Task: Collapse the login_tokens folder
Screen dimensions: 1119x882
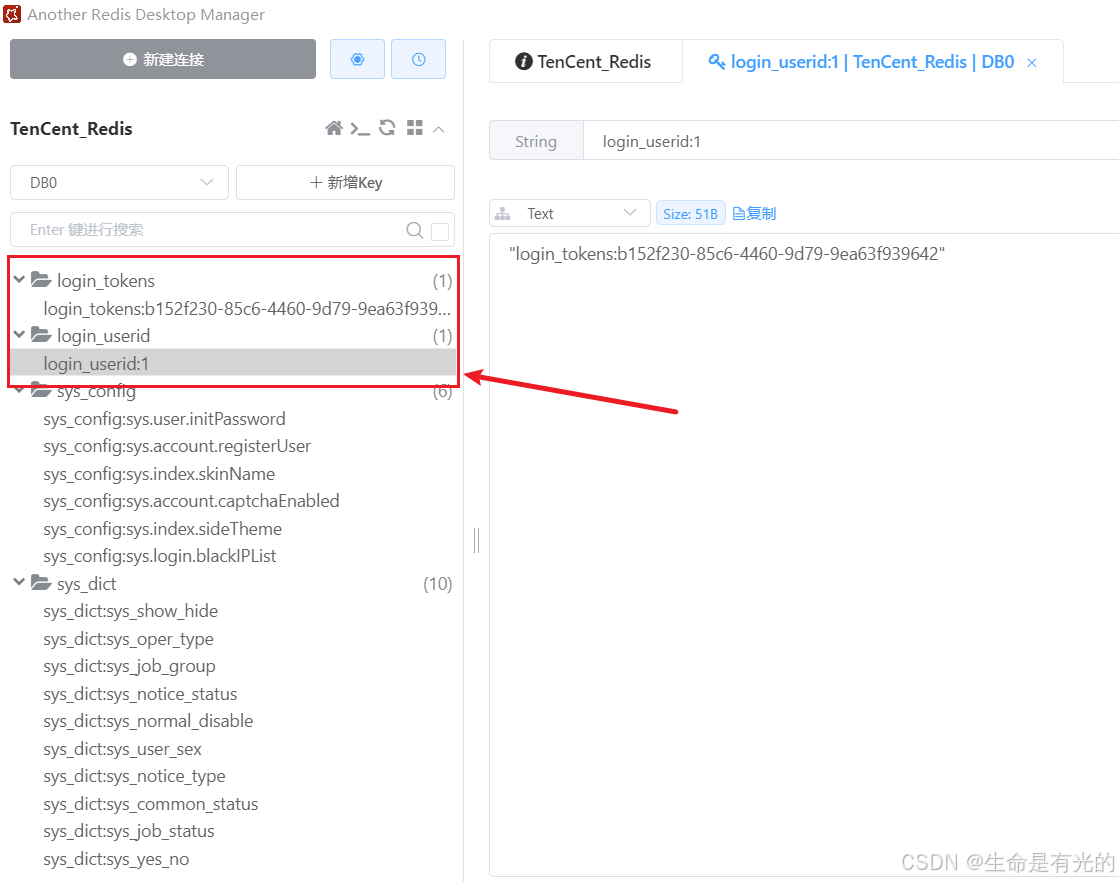Action: click(19, 280)
